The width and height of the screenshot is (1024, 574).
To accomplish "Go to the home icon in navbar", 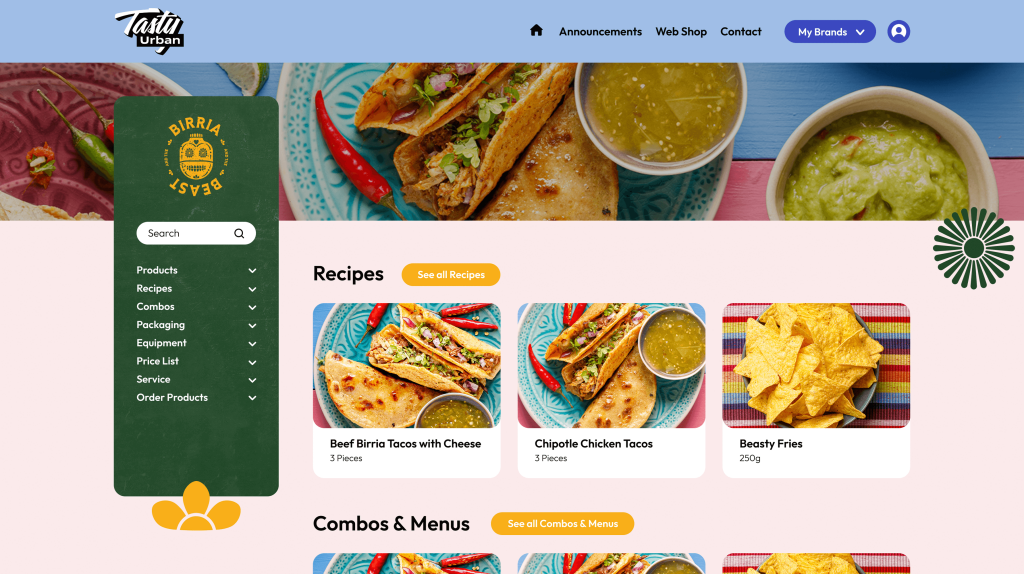I will pos(536,31).
